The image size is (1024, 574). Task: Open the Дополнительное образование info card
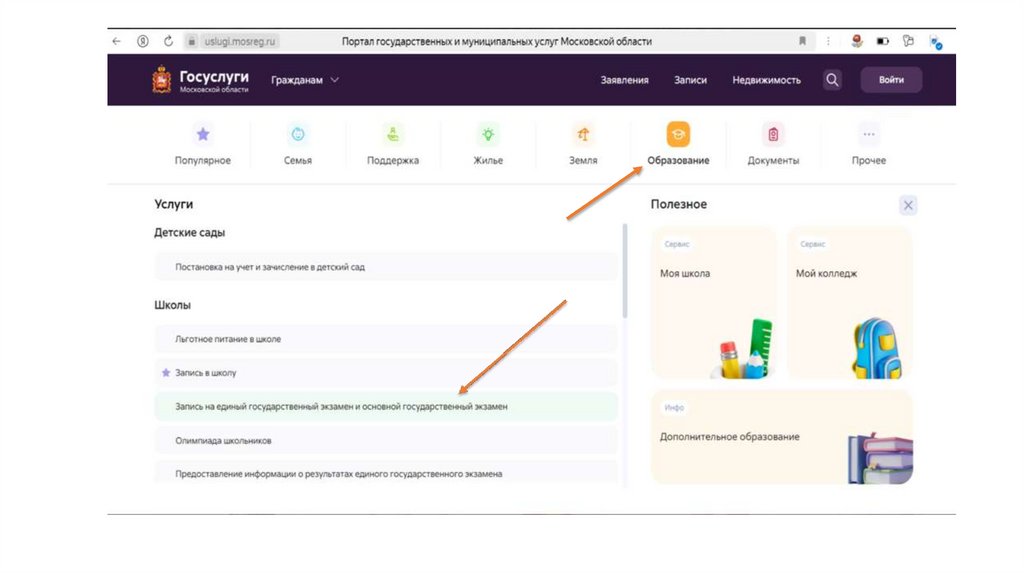pos(782,438)
